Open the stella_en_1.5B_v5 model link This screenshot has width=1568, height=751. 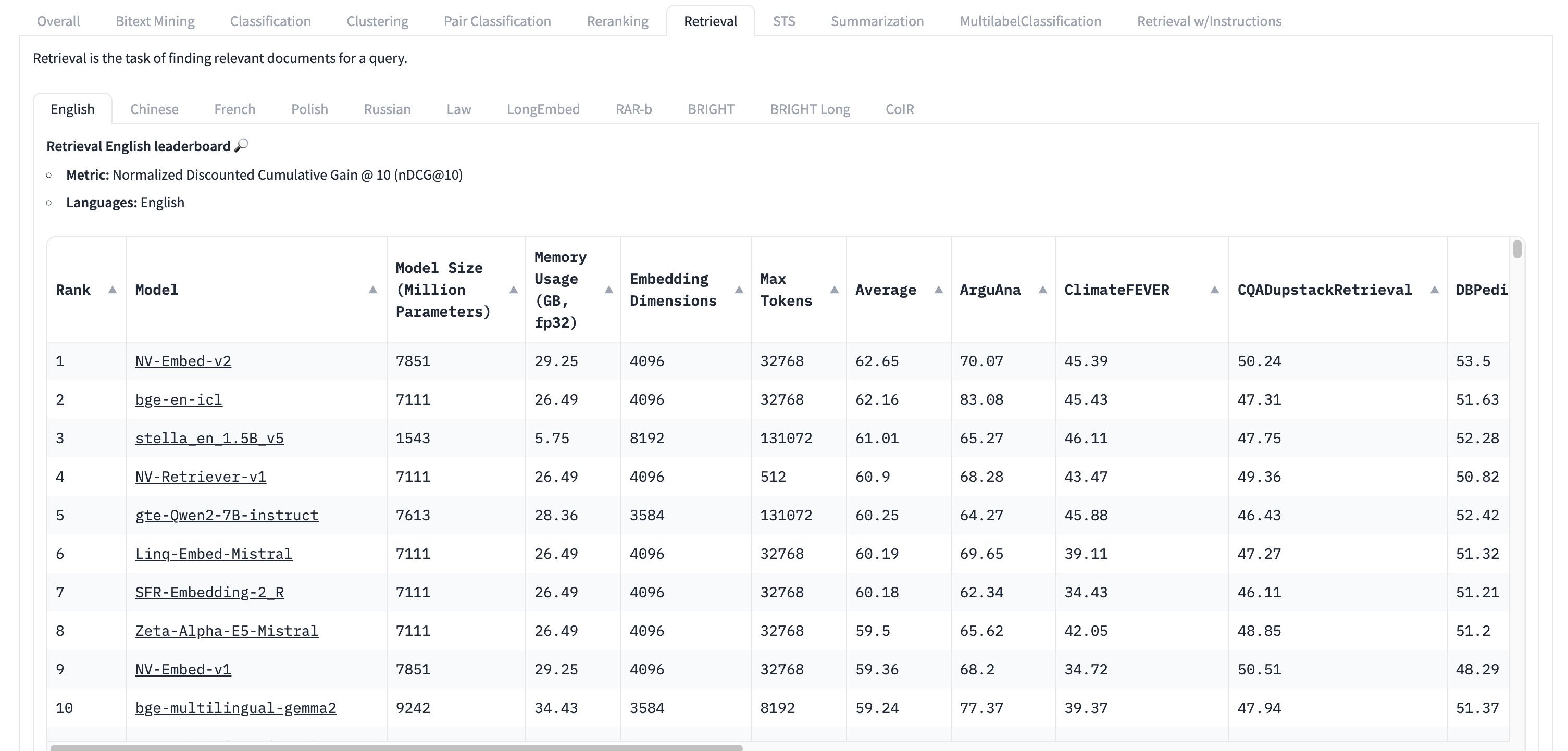209,438
